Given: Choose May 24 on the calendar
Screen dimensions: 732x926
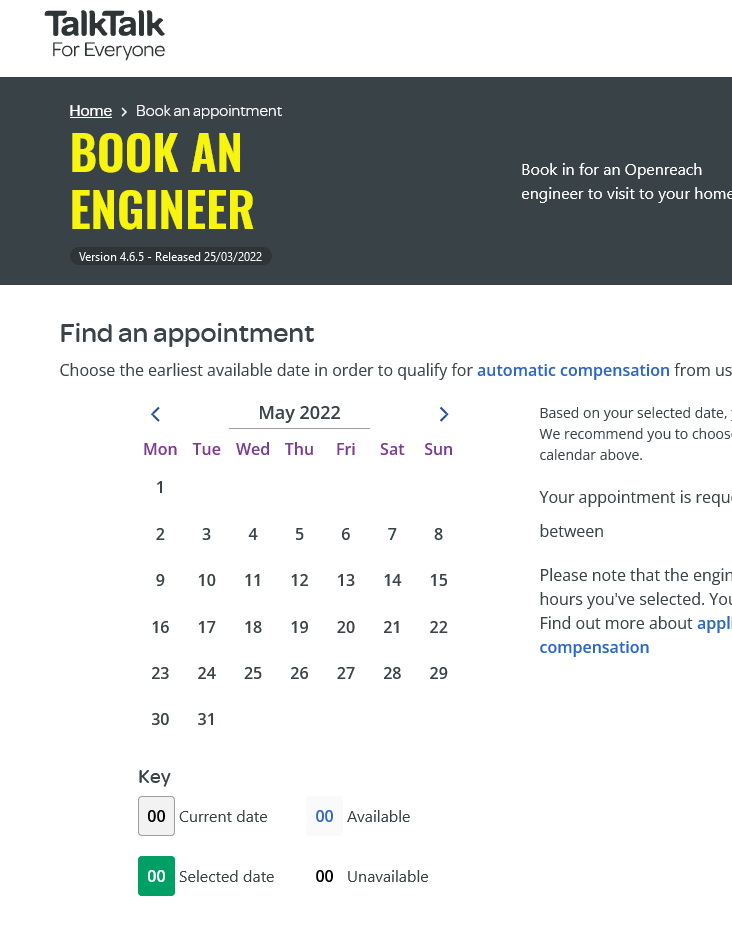Looking at the screenshot, I should pos(207,674).
